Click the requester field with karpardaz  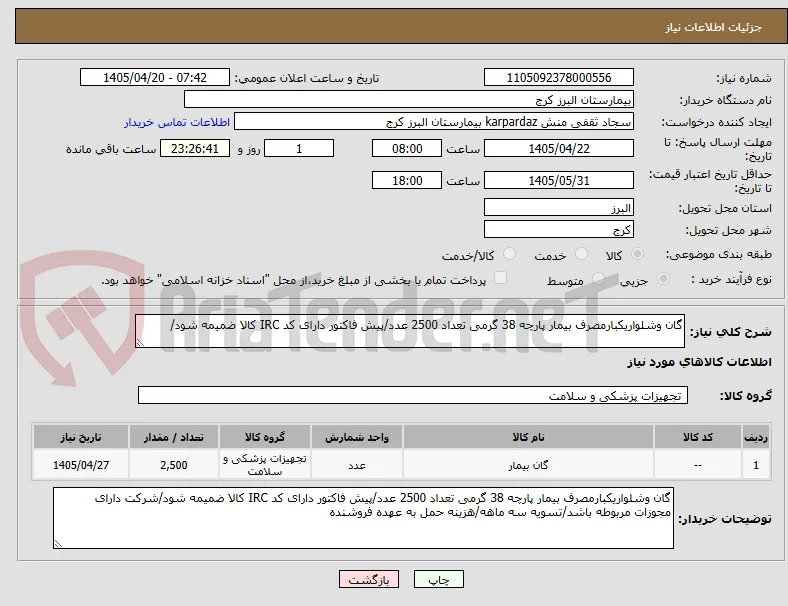coord(434,122)
